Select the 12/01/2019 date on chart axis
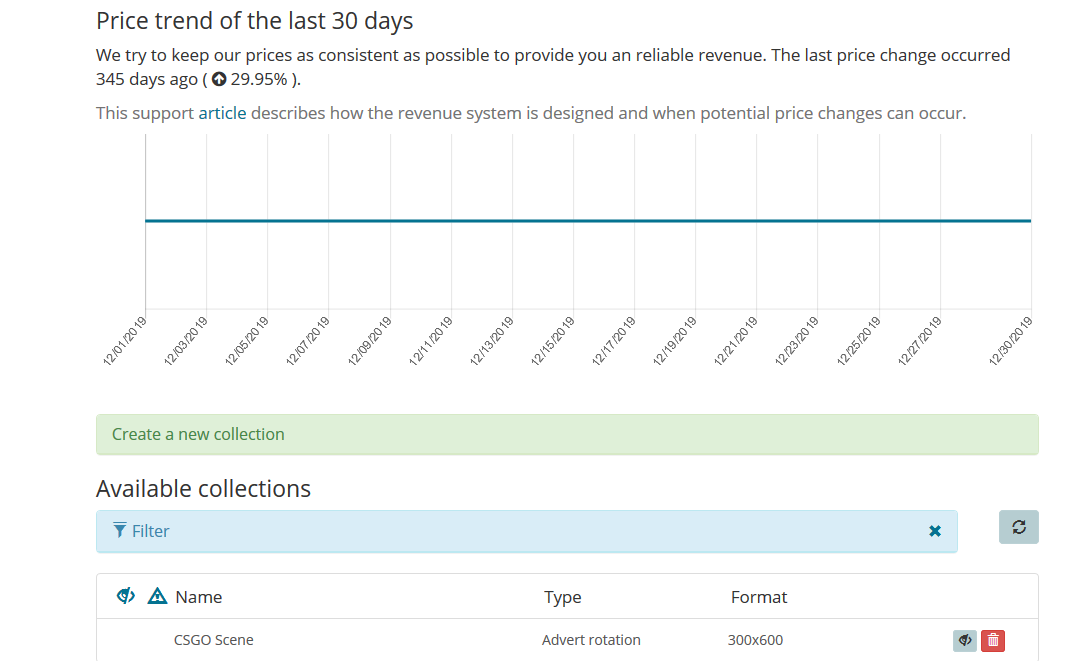 (x=127, y=340)
